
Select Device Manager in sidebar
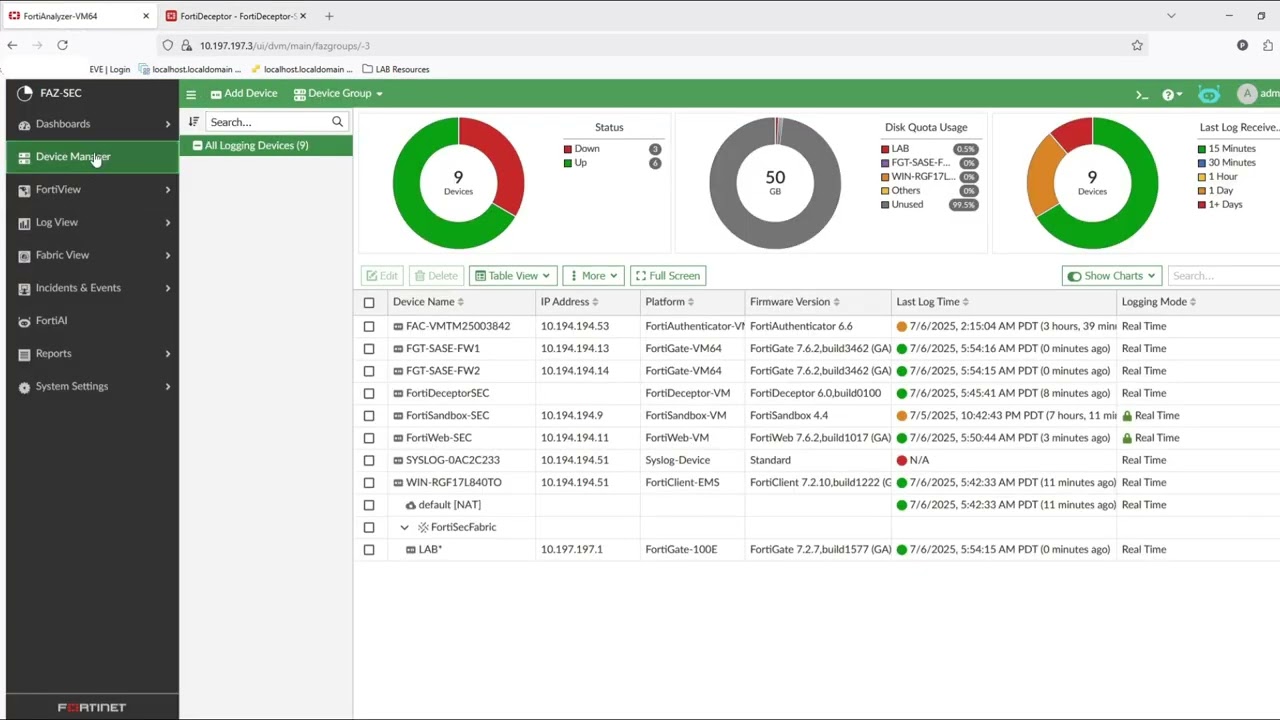pyautogui.click(x=92, y=157)
